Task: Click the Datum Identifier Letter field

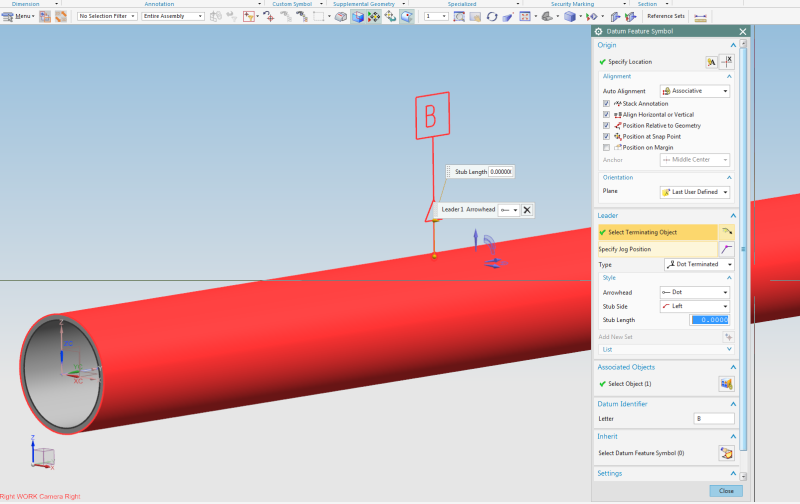Action: [714, 419]
